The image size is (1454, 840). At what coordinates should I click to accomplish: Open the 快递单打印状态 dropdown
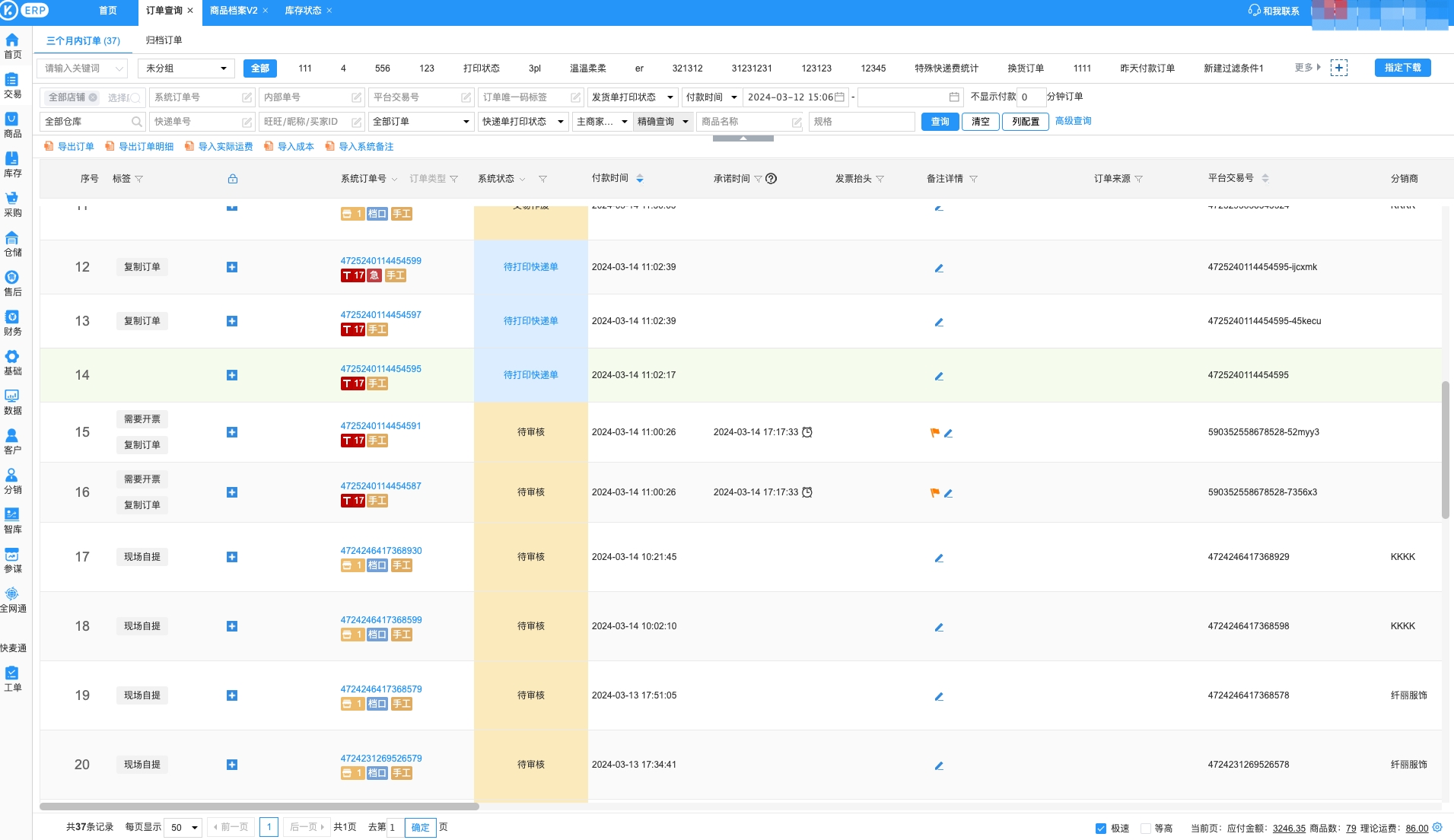tap(523, 122)
